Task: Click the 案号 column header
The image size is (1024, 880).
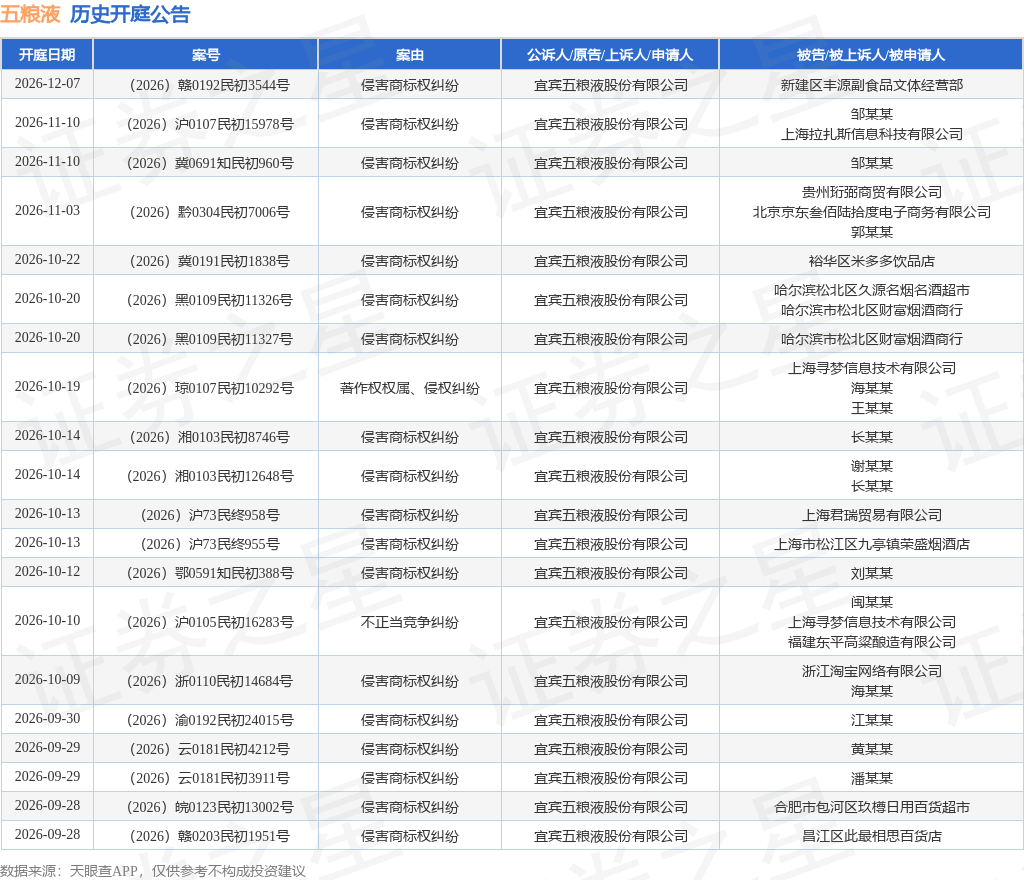Action: [206, 55]
